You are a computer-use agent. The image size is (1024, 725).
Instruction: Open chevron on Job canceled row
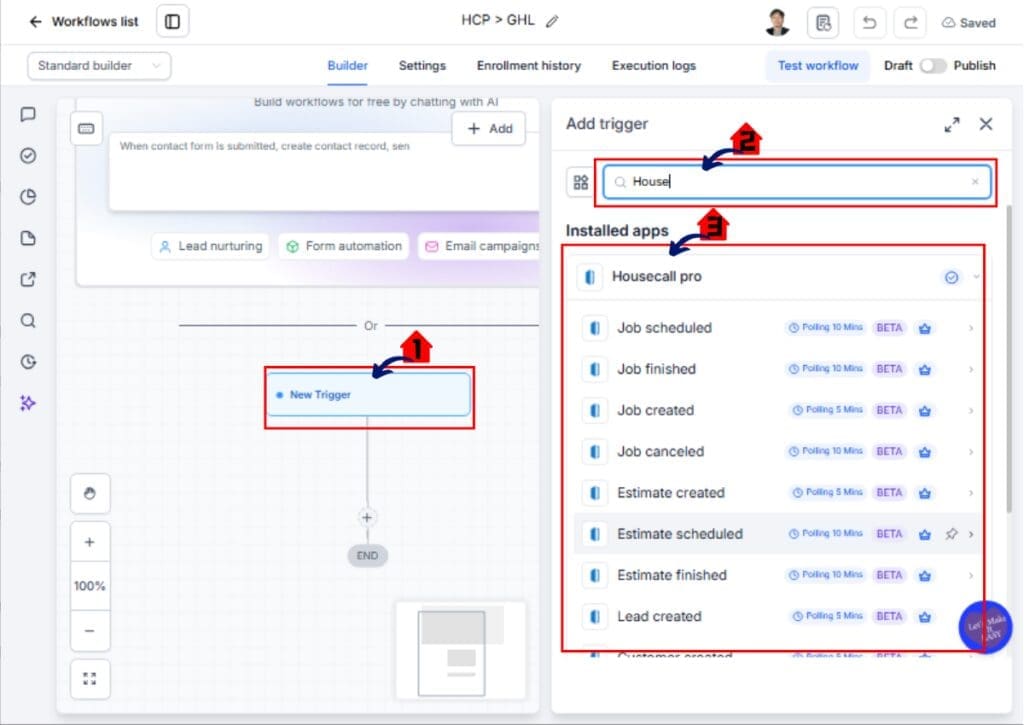coord(971,451)
